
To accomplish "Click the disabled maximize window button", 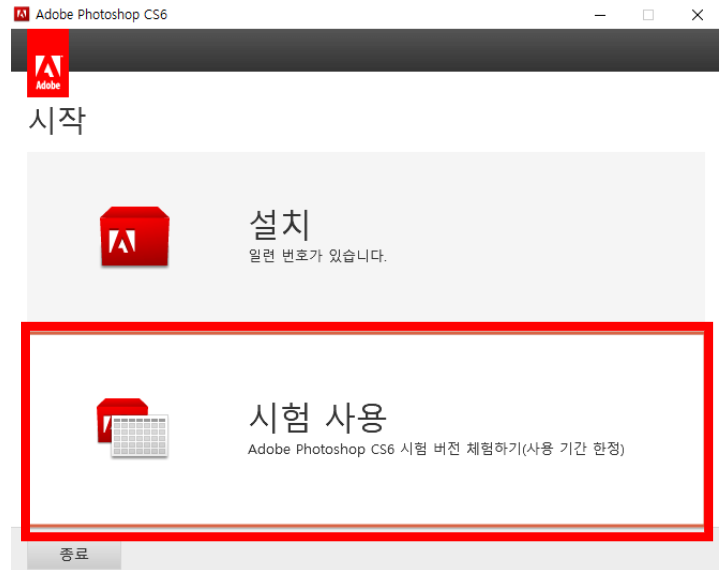I will tap(648, 15).
